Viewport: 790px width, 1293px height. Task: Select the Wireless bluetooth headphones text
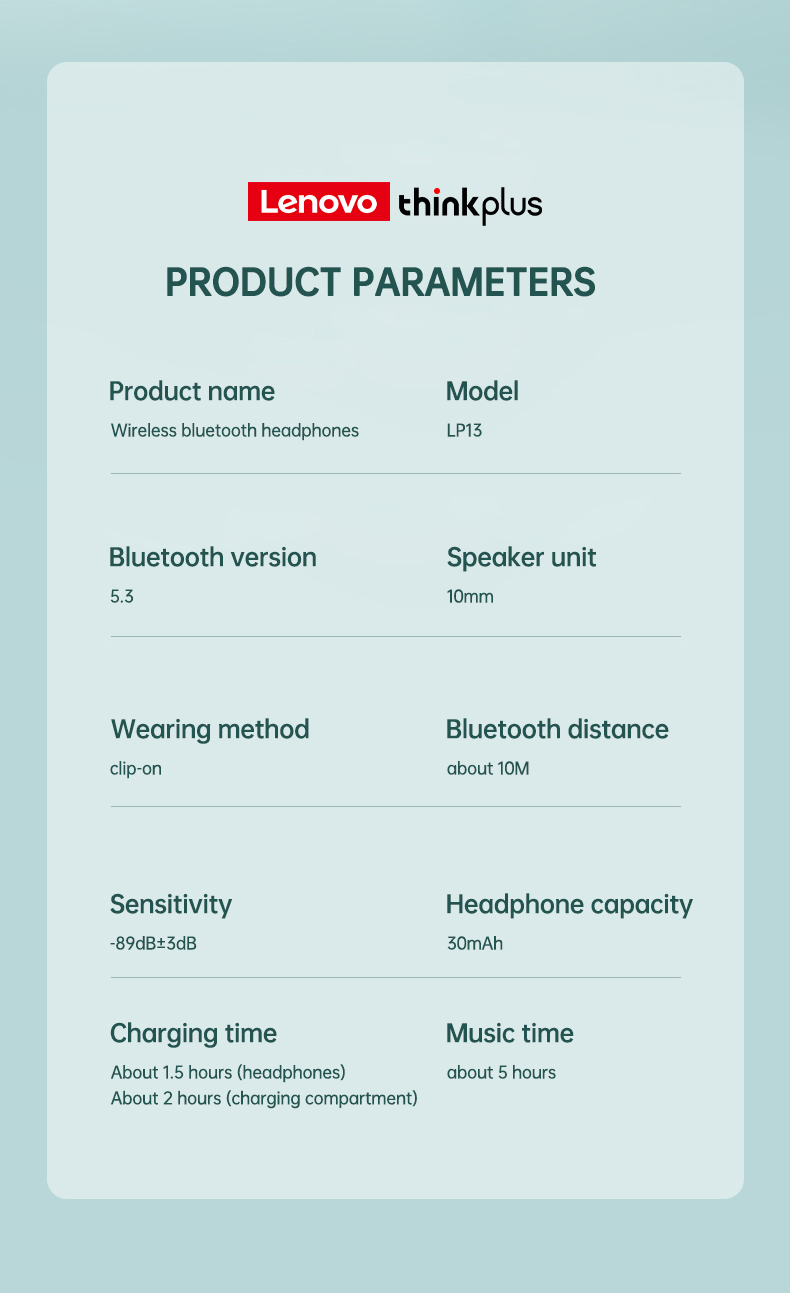(235, 431)
